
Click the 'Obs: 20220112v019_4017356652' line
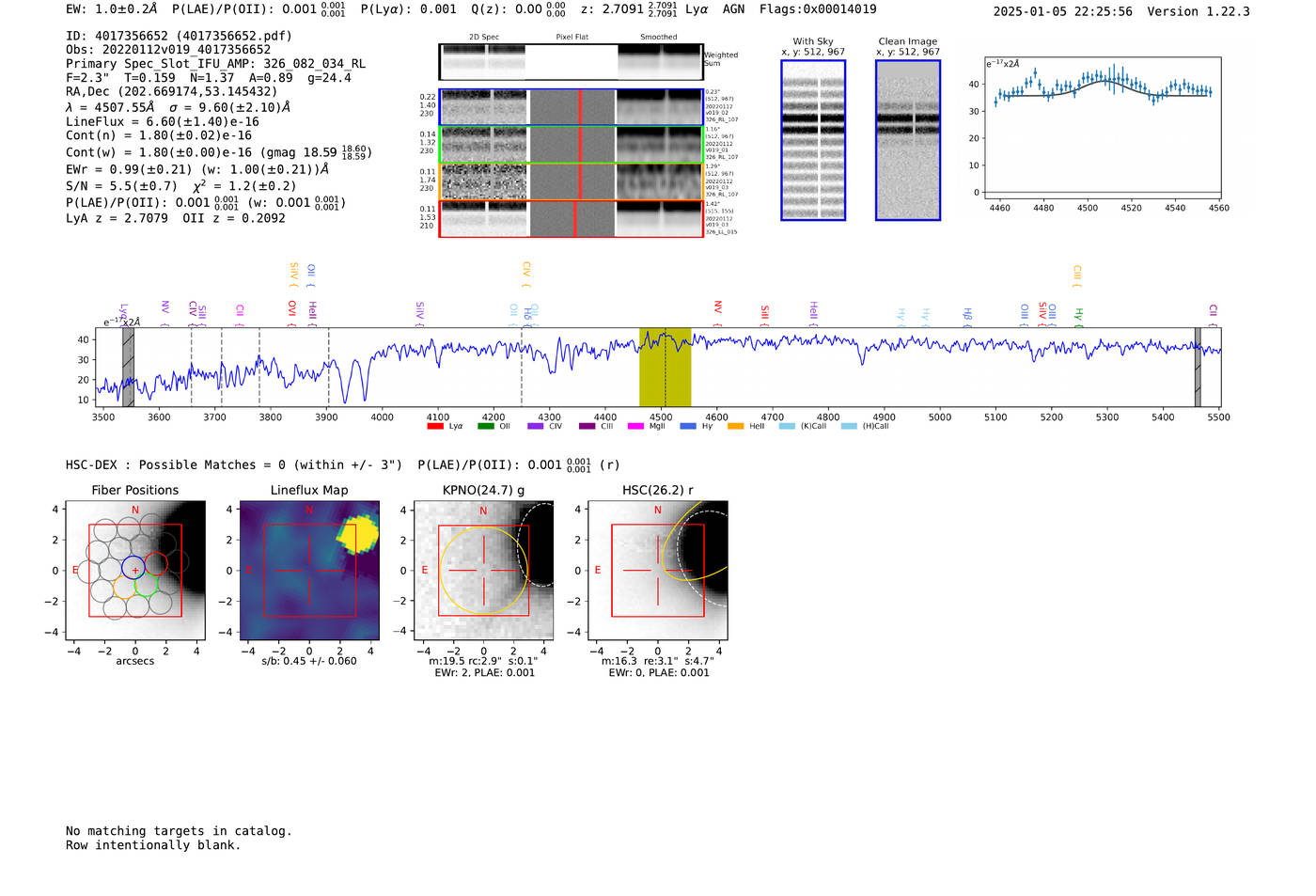(x=168, y=50)
